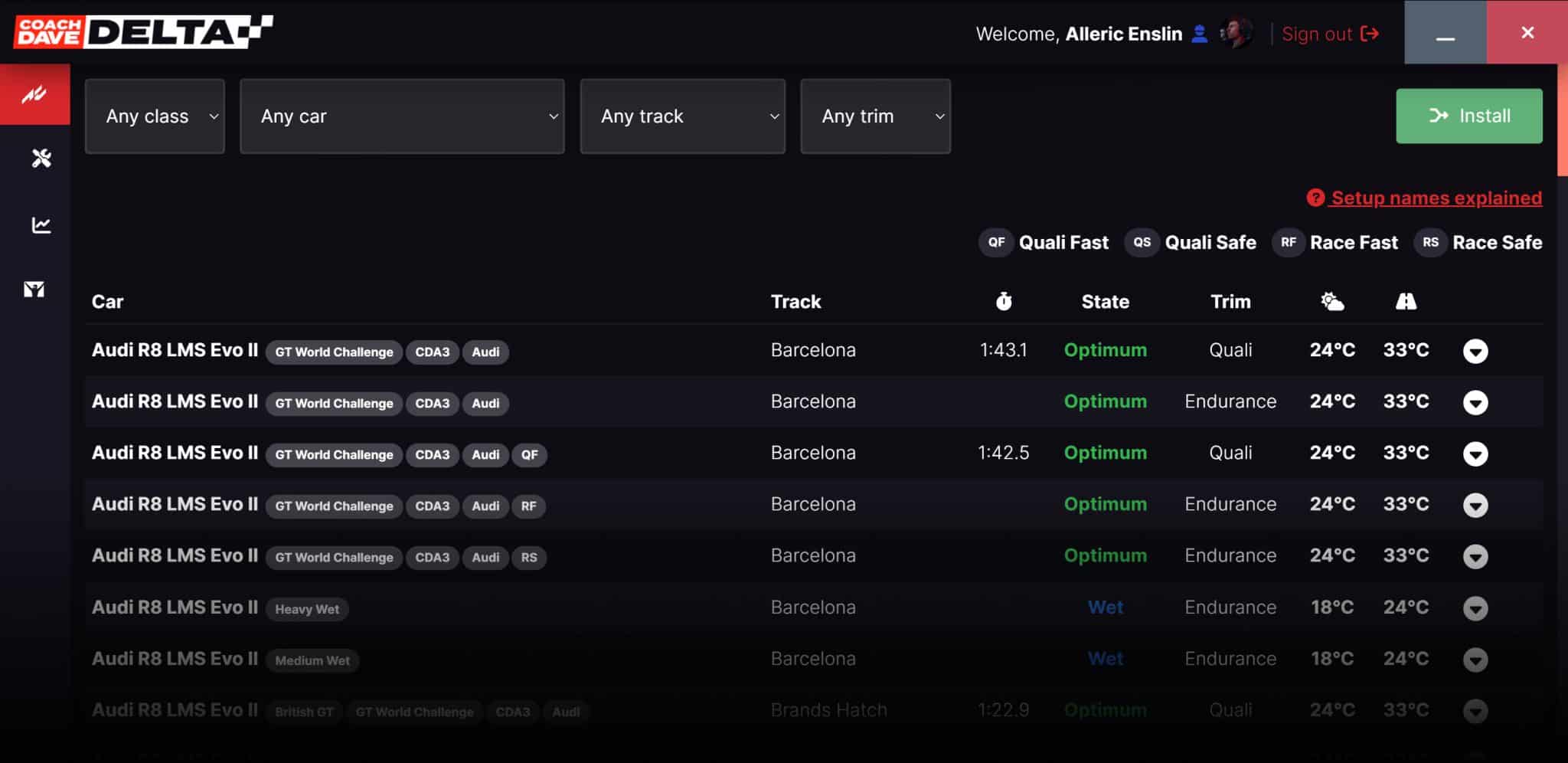
Task: Click the CDA3 tag on the 1:43.1 row
Action: [432, 352]
